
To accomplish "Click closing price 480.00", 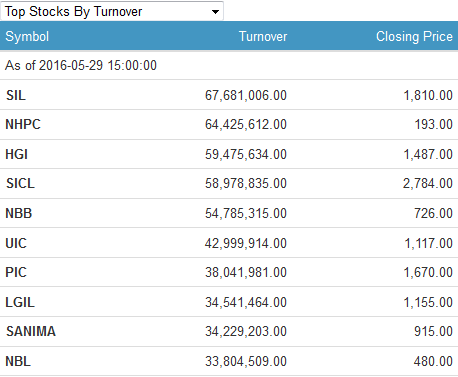I will (x=433, y=361).
